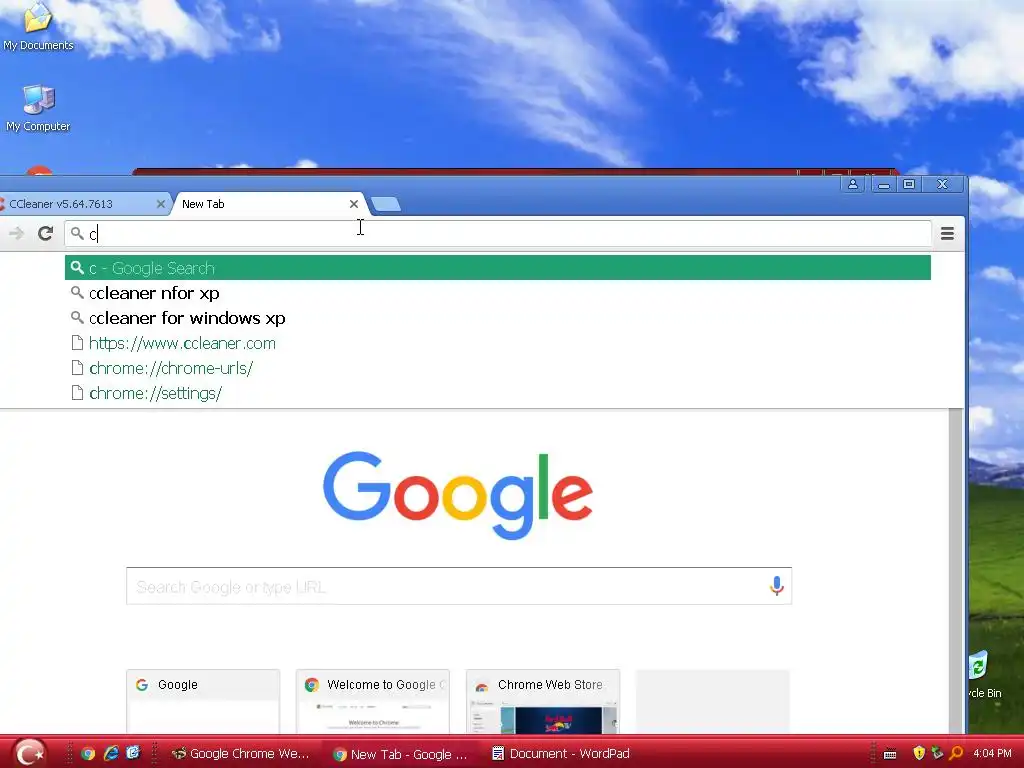This screenshot has height=768, width=1024.
Task: Click the magnifier search tray icon
Action: tap(956, 753)
